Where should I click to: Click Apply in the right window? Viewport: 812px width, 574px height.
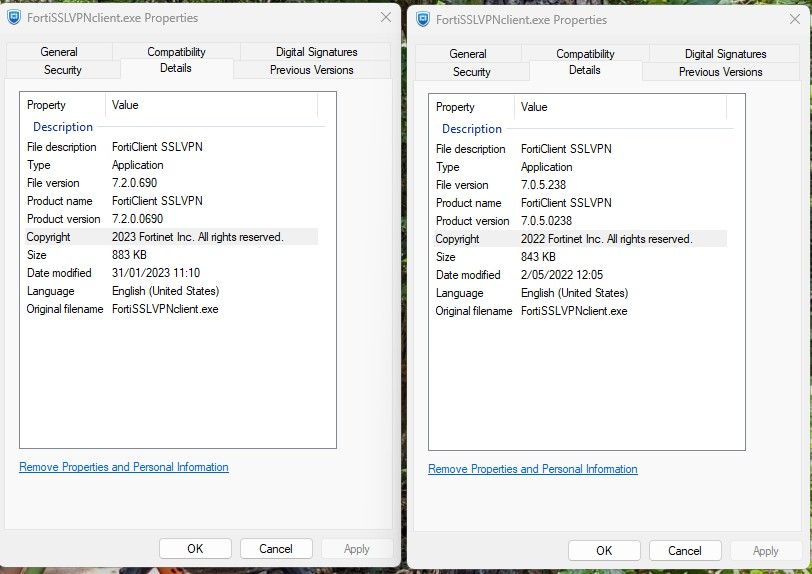click(766, 551)
